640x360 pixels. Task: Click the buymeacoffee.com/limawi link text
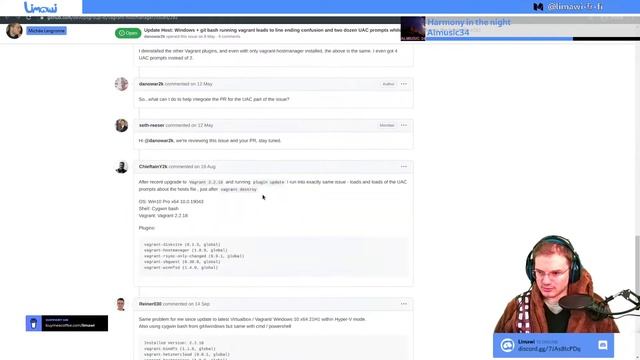(x=70, y=325)
